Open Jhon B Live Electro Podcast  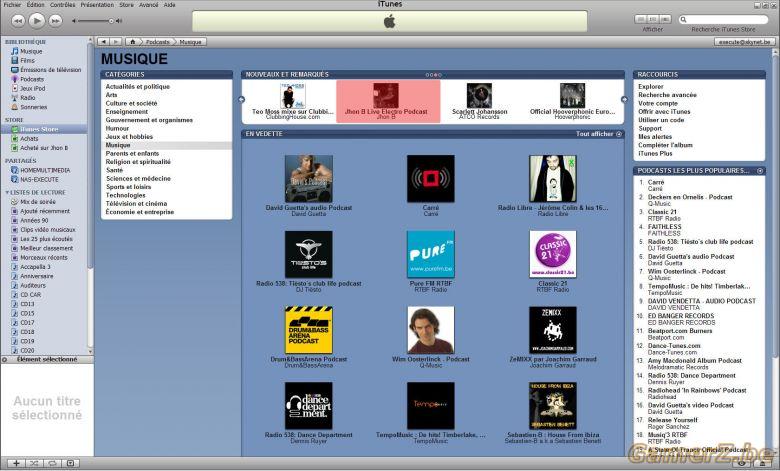click(x=386, y=101)
